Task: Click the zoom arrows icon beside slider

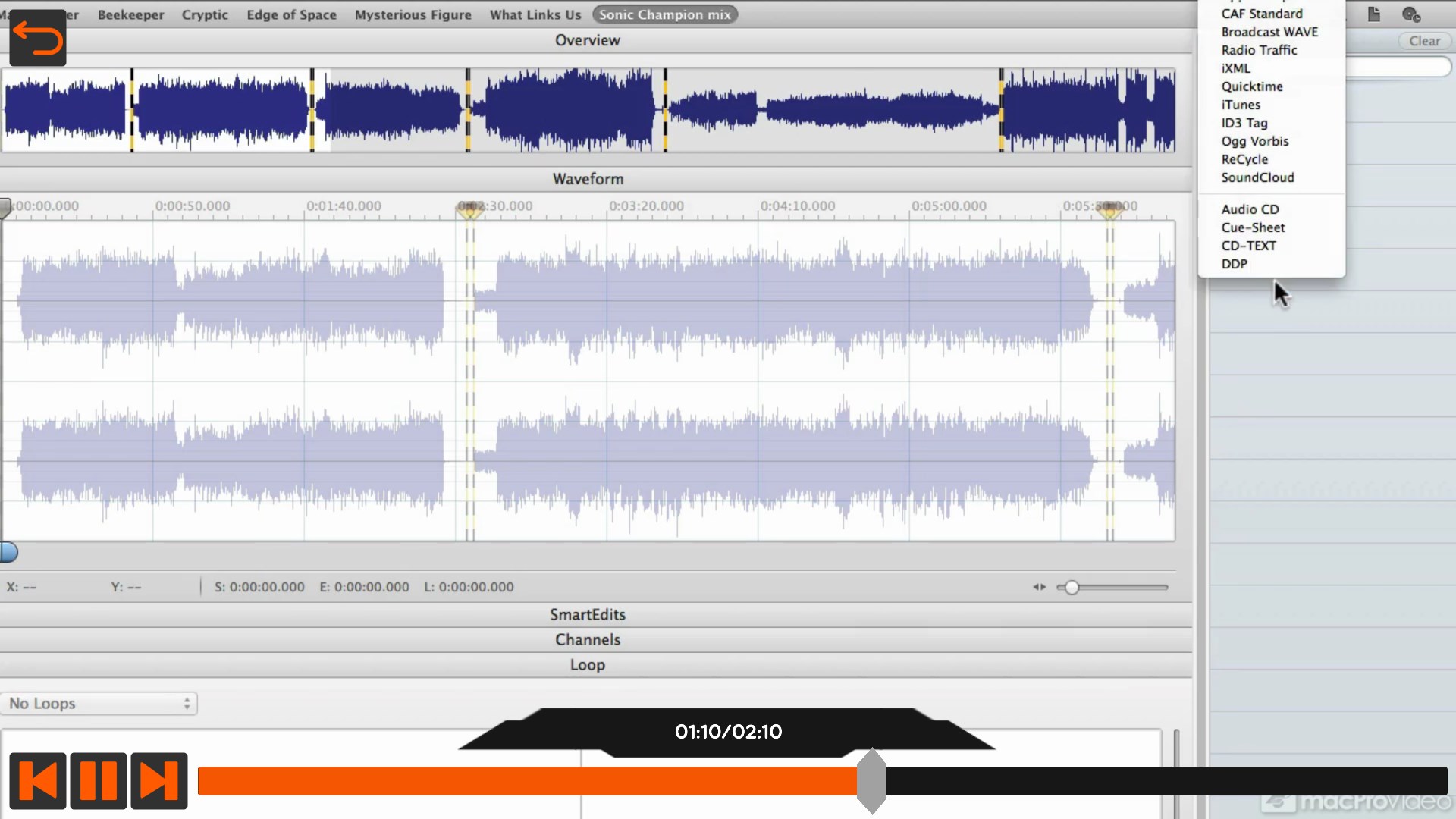Action: point(1039,587)
